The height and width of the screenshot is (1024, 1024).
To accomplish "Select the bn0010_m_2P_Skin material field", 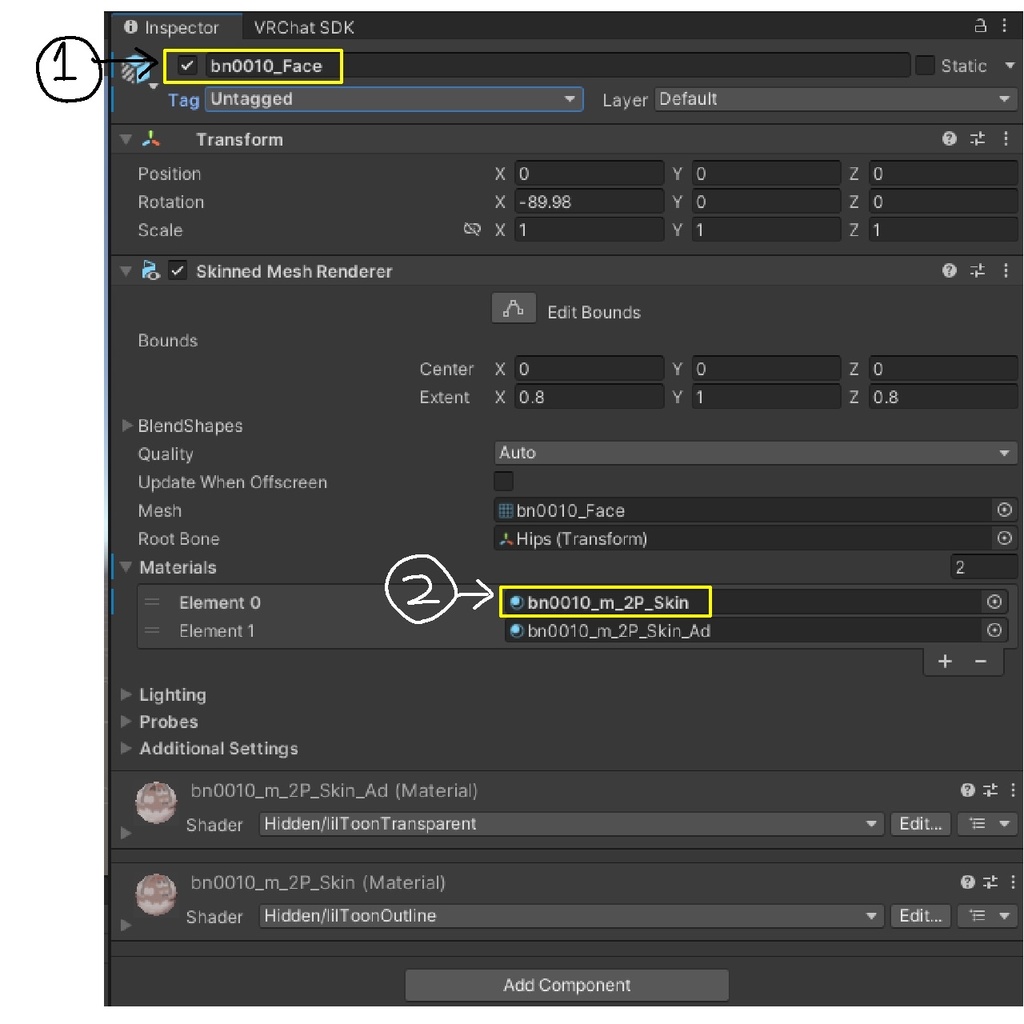I will click(742, 602).
